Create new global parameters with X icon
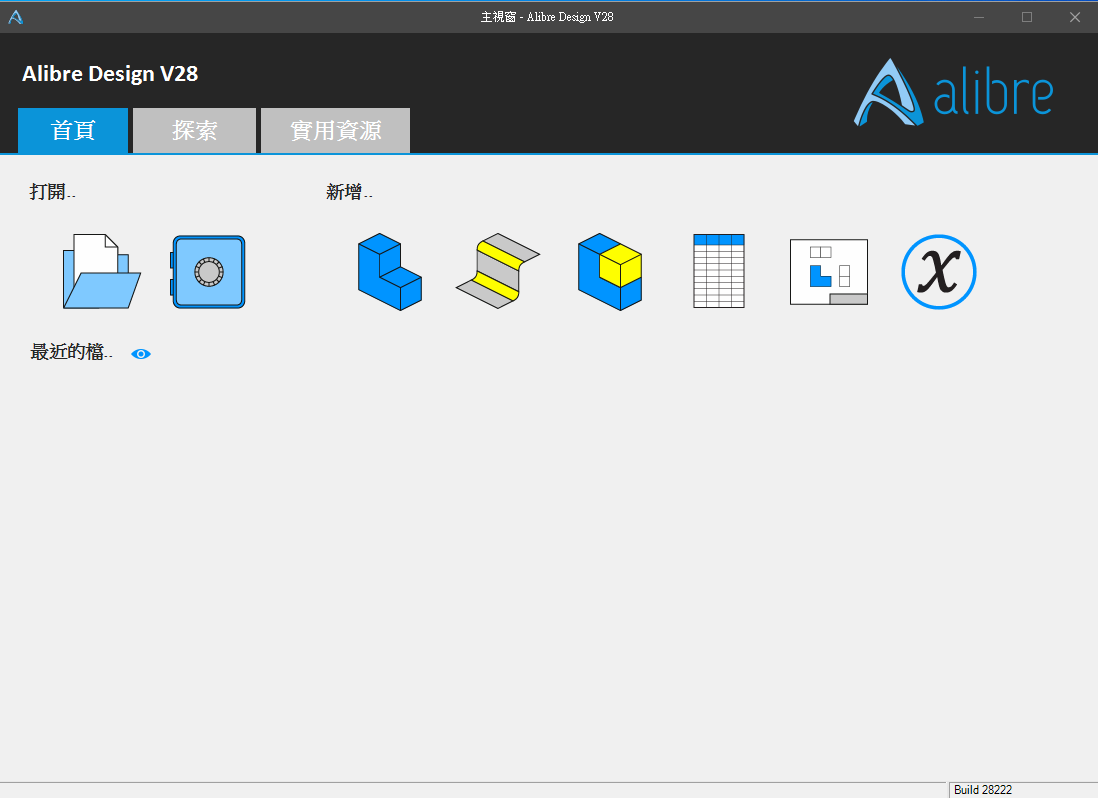Image resolution: width=1098 pixels, height=798 pixels. point(938,272)
